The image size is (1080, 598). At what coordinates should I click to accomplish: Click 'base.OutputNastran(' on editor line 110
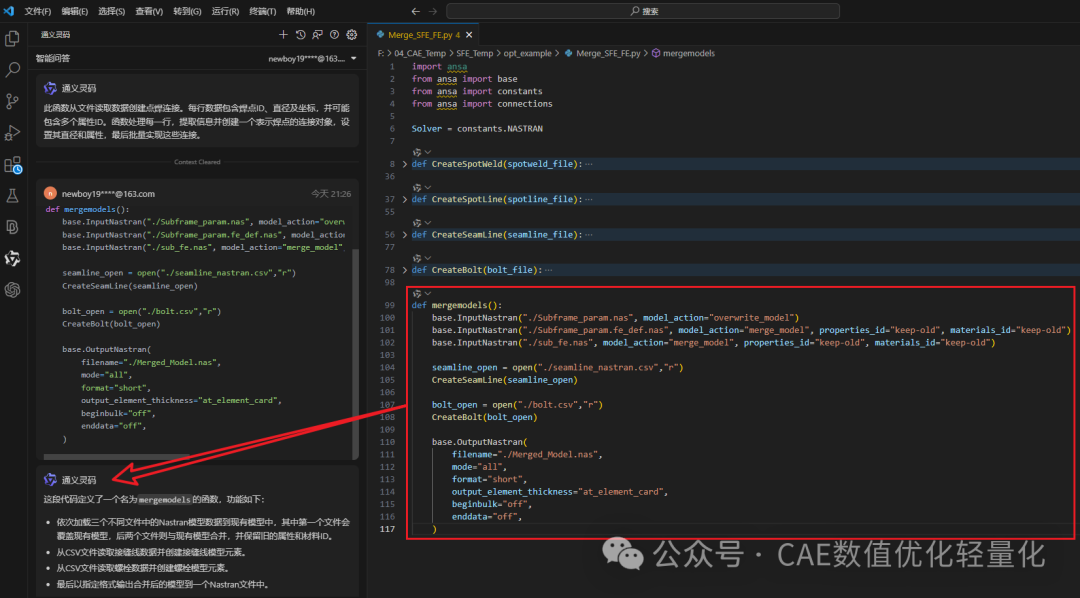479,442
